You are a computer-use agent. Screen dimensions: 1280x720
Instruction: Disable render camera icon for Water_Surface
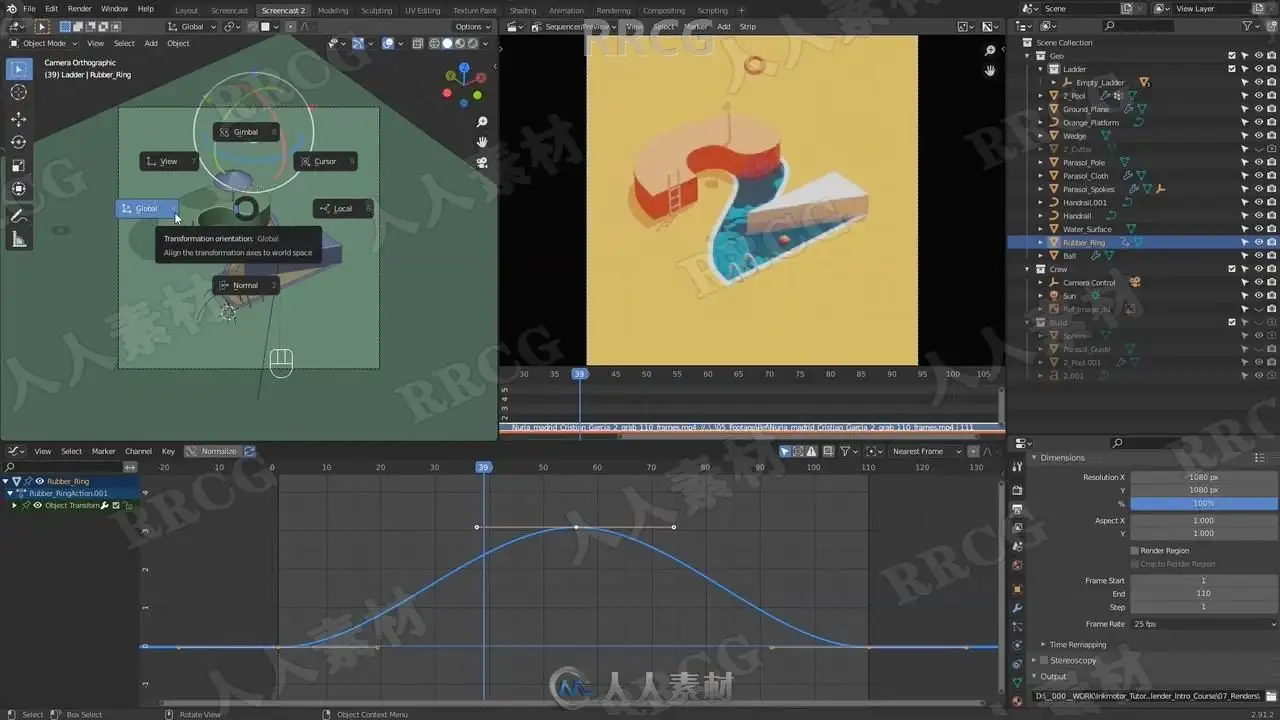[1271, 229]
